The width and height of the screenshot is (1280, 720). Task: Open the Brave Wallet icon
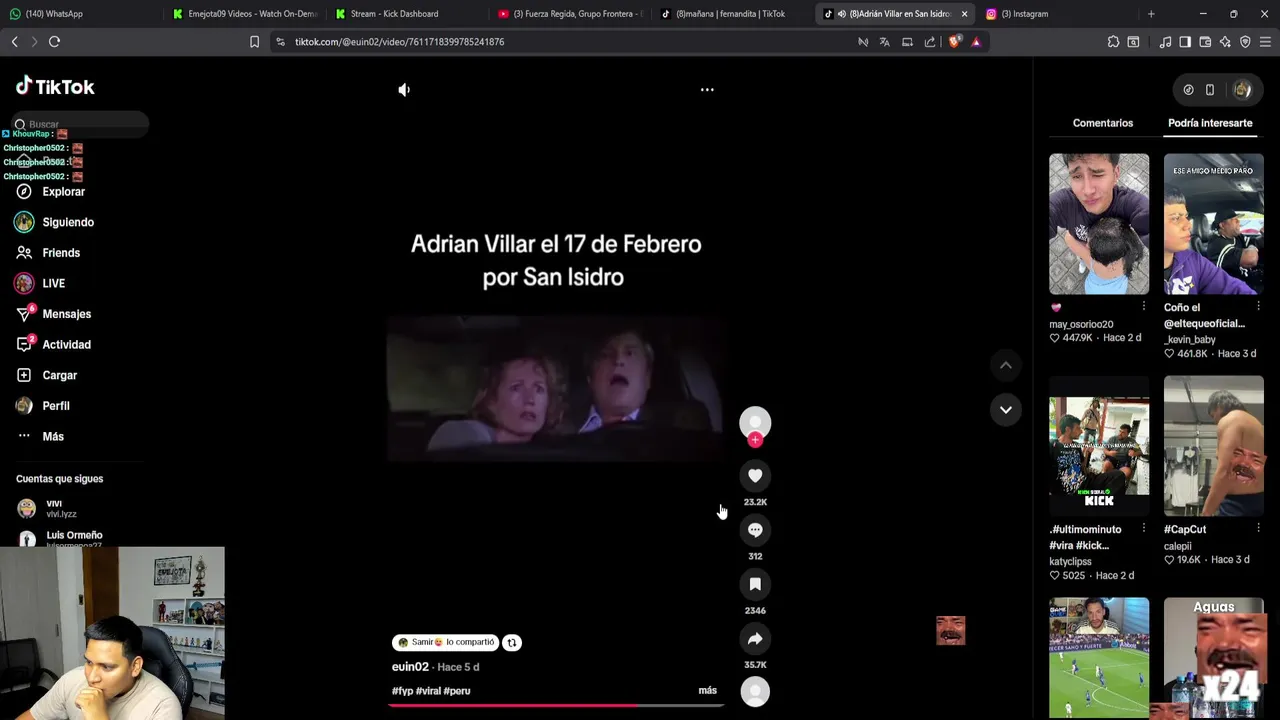pyautogui.click(x=1205, y=42)
